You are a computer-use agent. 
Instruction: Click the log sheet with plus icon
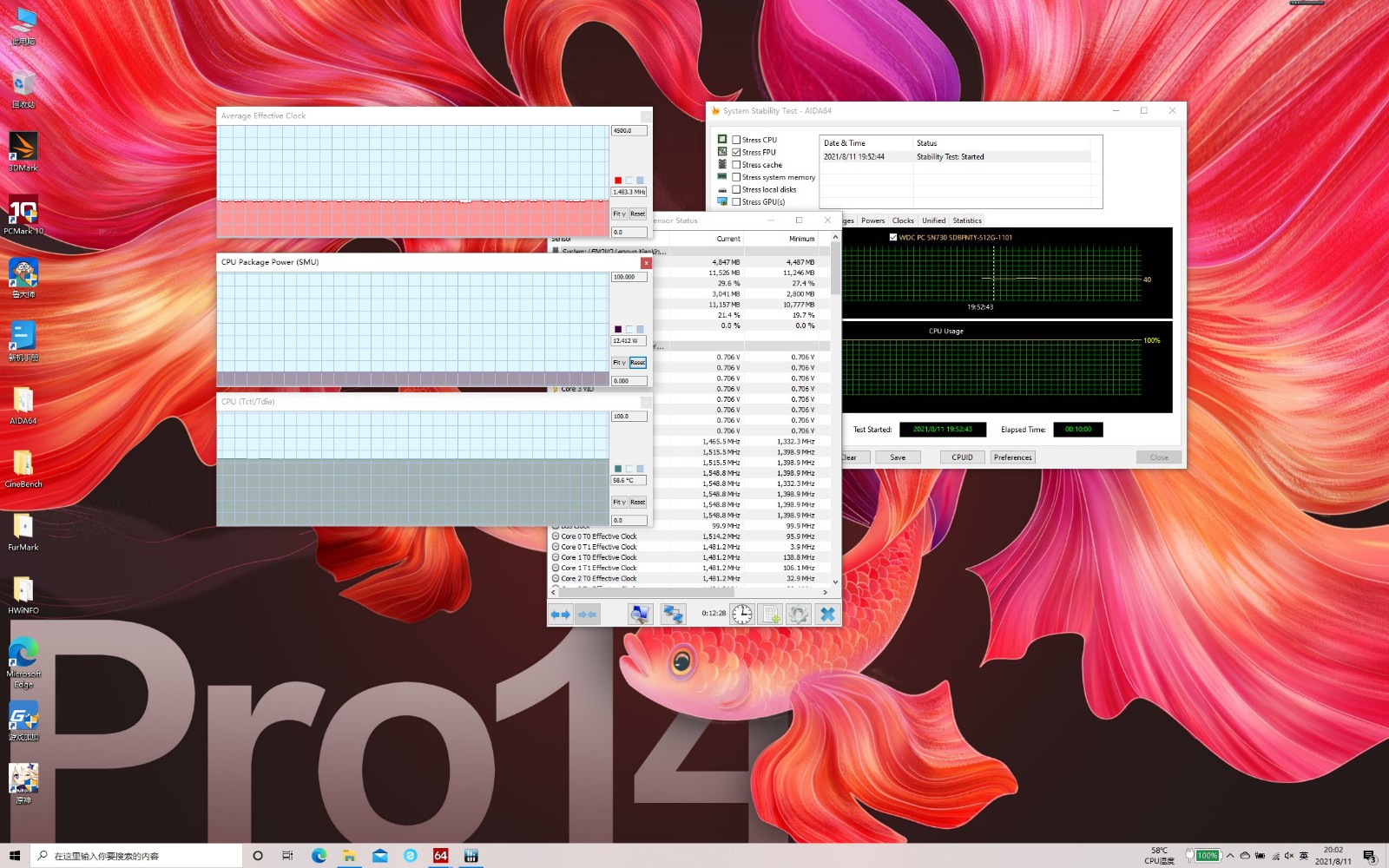point(771,615)
